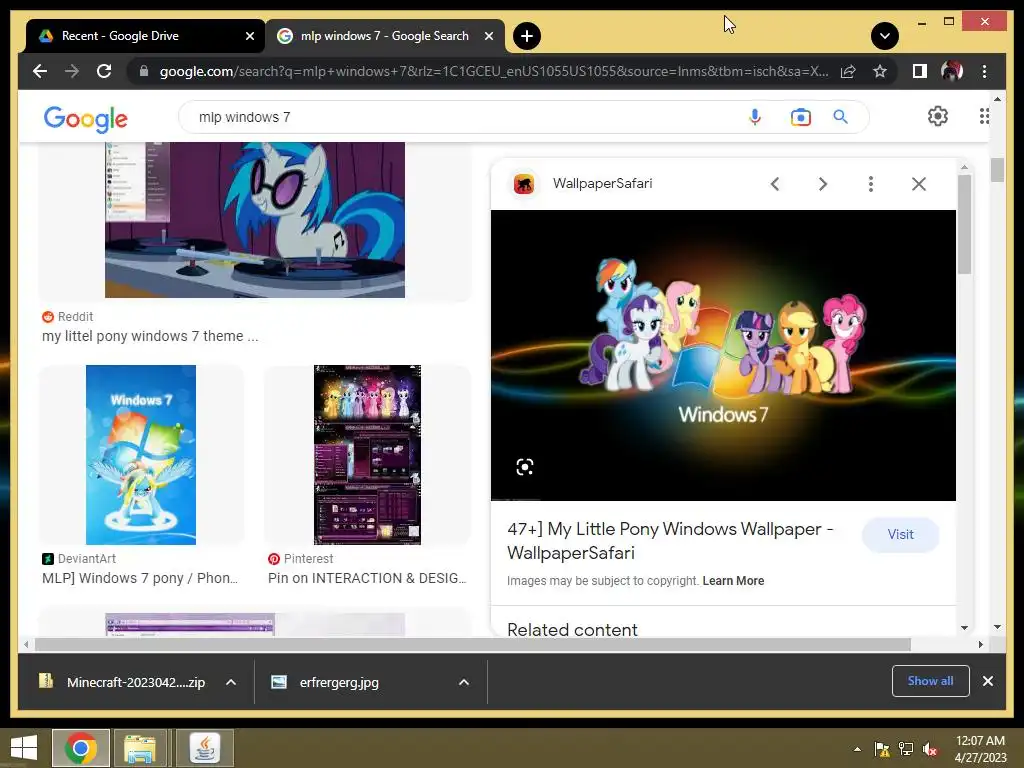Open the DeviantArt Windows 7 pony thumbnail
This screenshot has width=1024, height=768.
click(x=141, y=455)
